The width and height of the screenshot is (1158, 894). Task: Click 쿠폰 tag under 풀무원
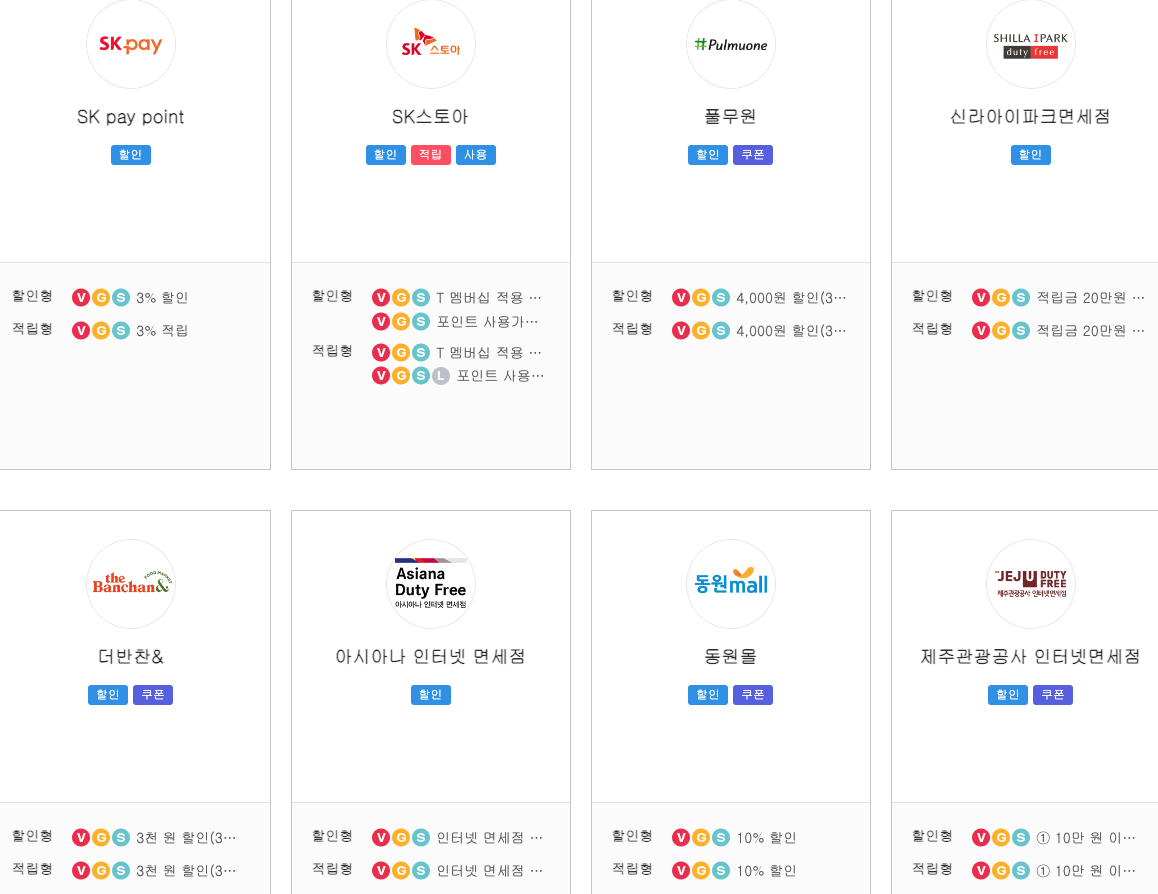point(753,155)
